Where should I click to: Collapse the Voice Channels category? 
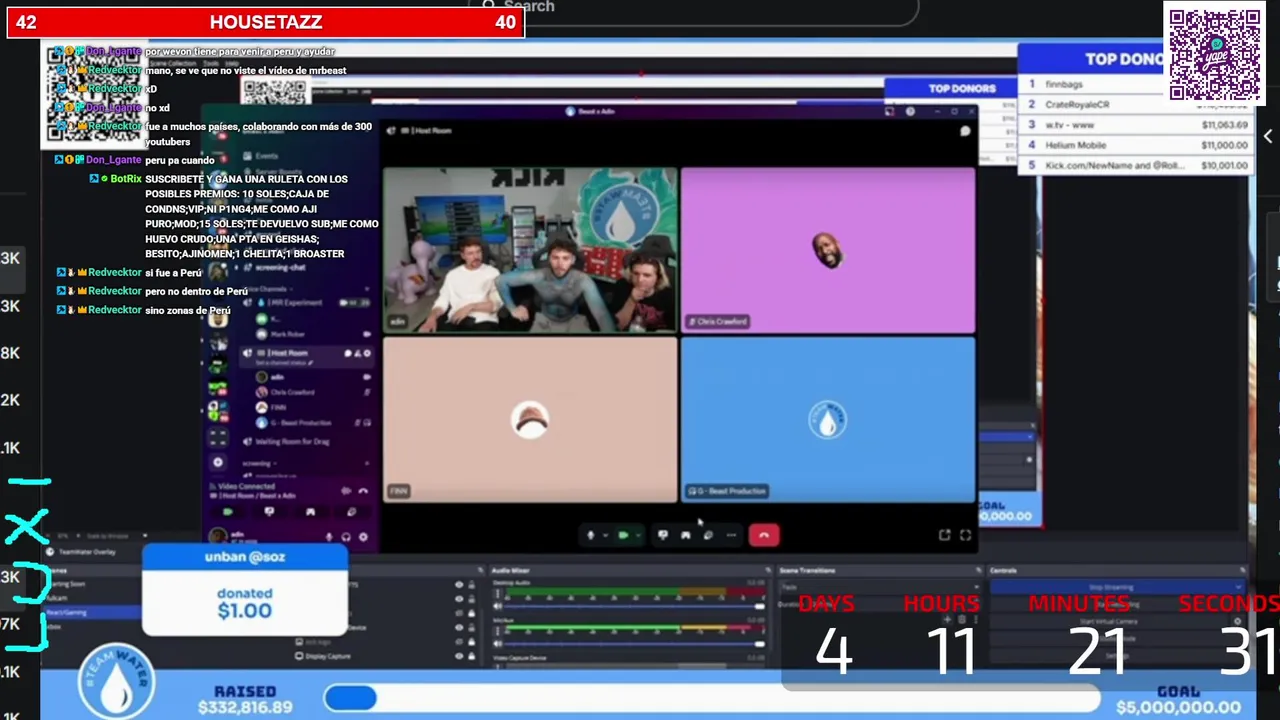(x=270, y=288)
